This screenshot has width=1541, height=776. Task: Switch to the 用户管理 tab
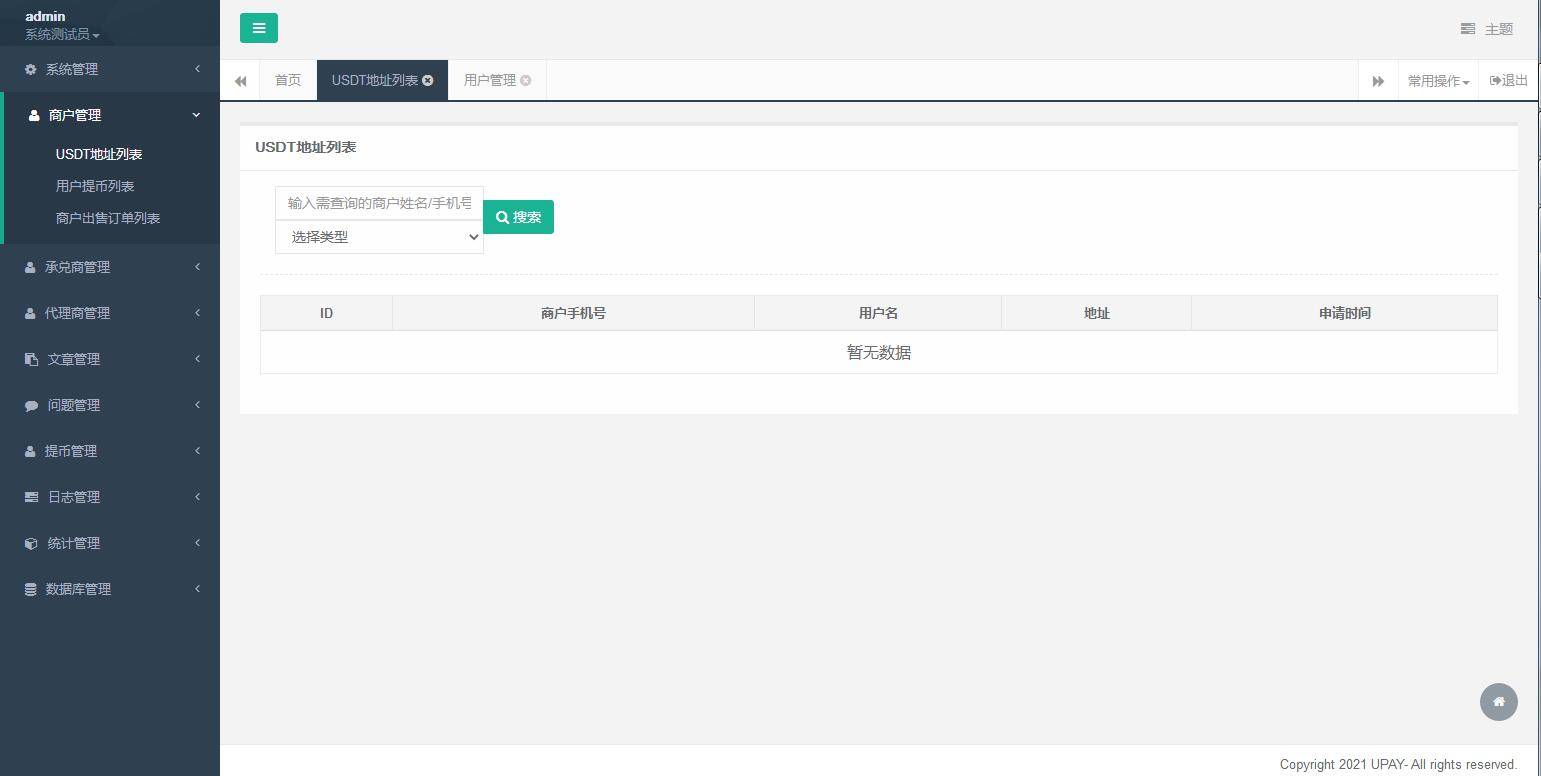pos(490,80)
